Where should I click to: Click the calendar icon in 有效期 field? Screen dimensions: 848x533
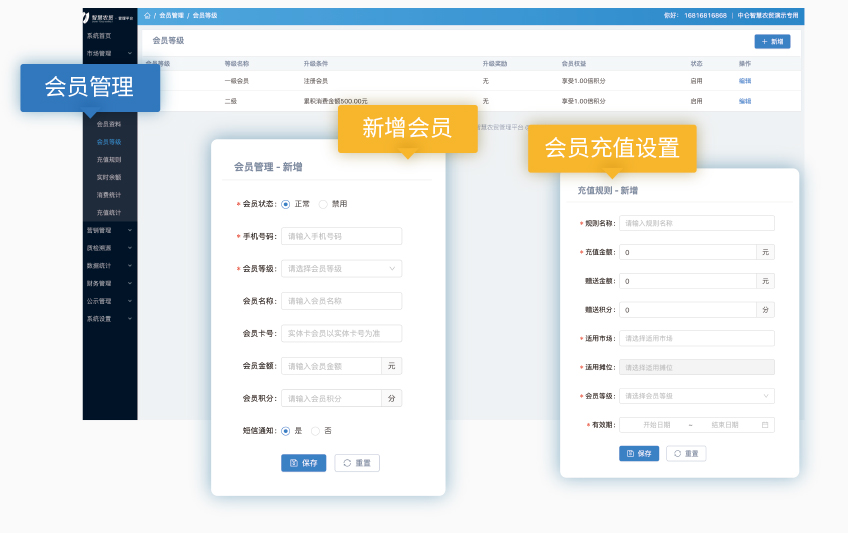pos(765,425)
